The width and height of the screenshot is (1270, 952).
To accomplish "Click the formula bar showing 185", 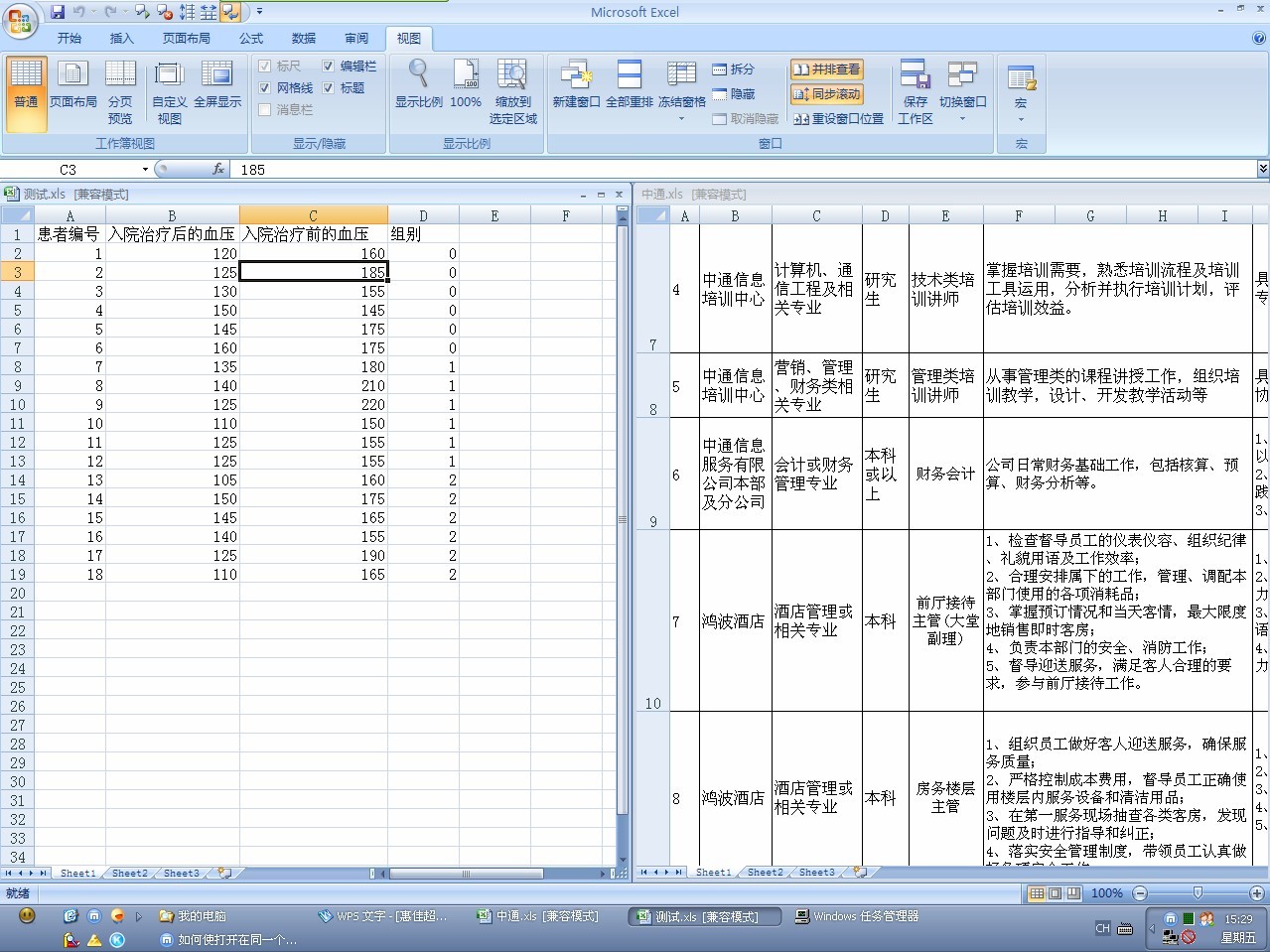I will pyautogui.click(x=745, y=170).
